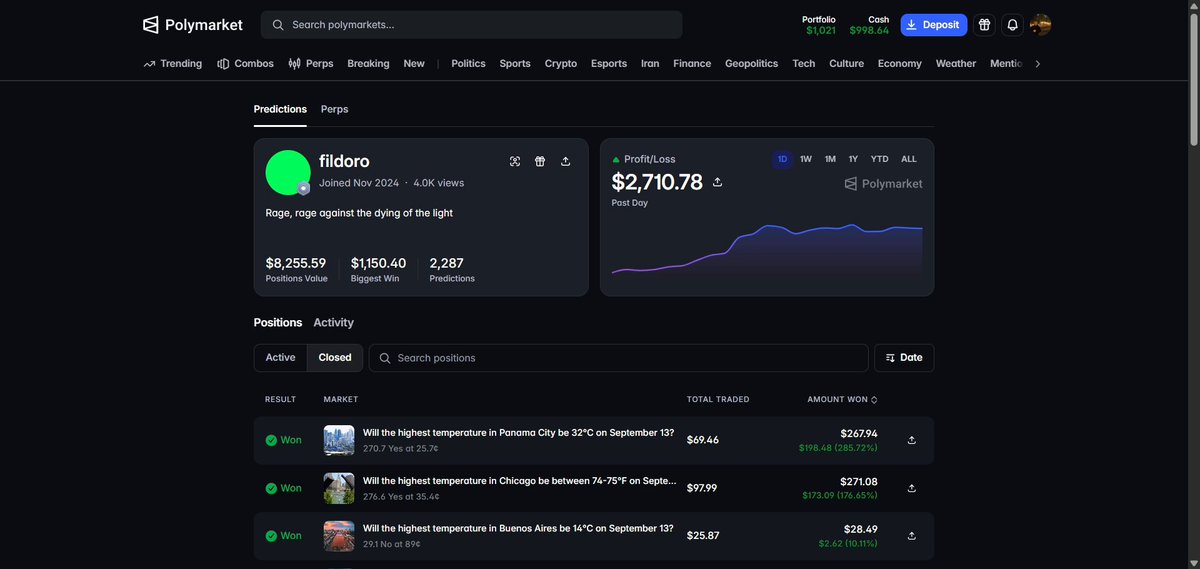Viewport: 1200px width, 569px height.
Task: Sort by Amount Won column arrows
Action: (874, 399)
